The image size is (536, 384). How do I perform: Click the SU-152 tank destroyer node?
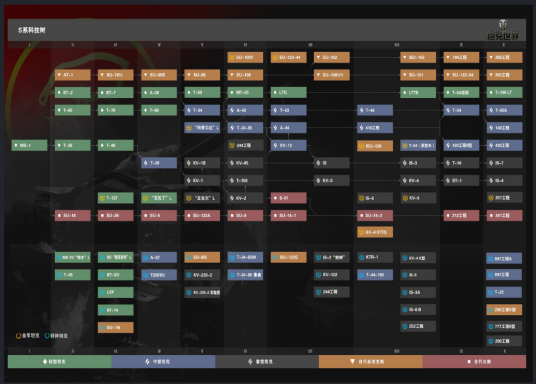pyautogui.click(x=332, y=57)
